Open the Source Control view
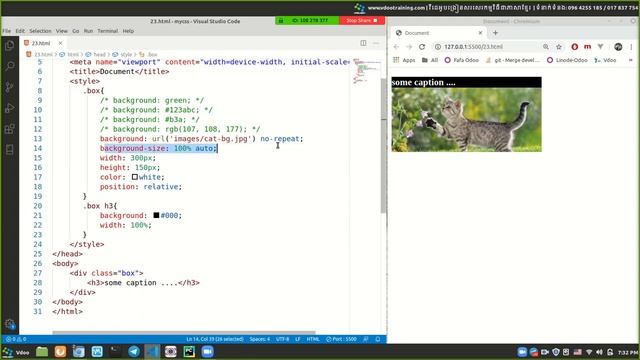Image resolution: width=640 pixels, height=360 pixels. pyautogui.click(x=10, y=87)
